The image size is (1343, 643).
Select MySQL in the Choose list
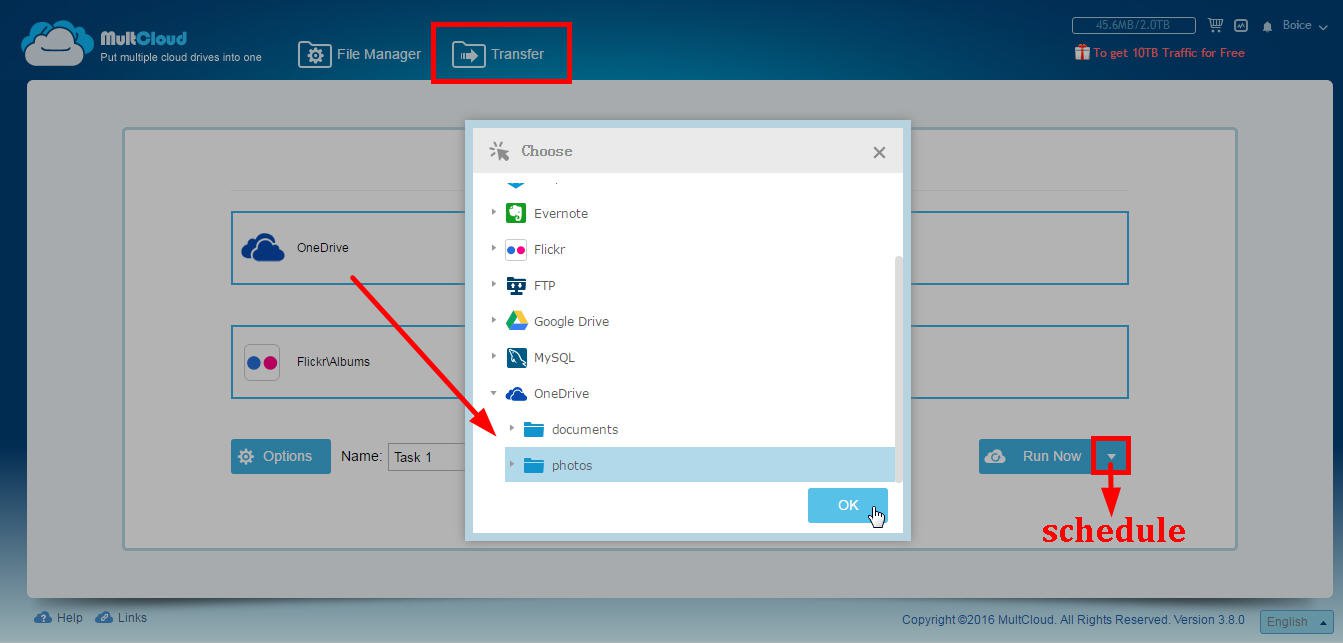(554, 357)
